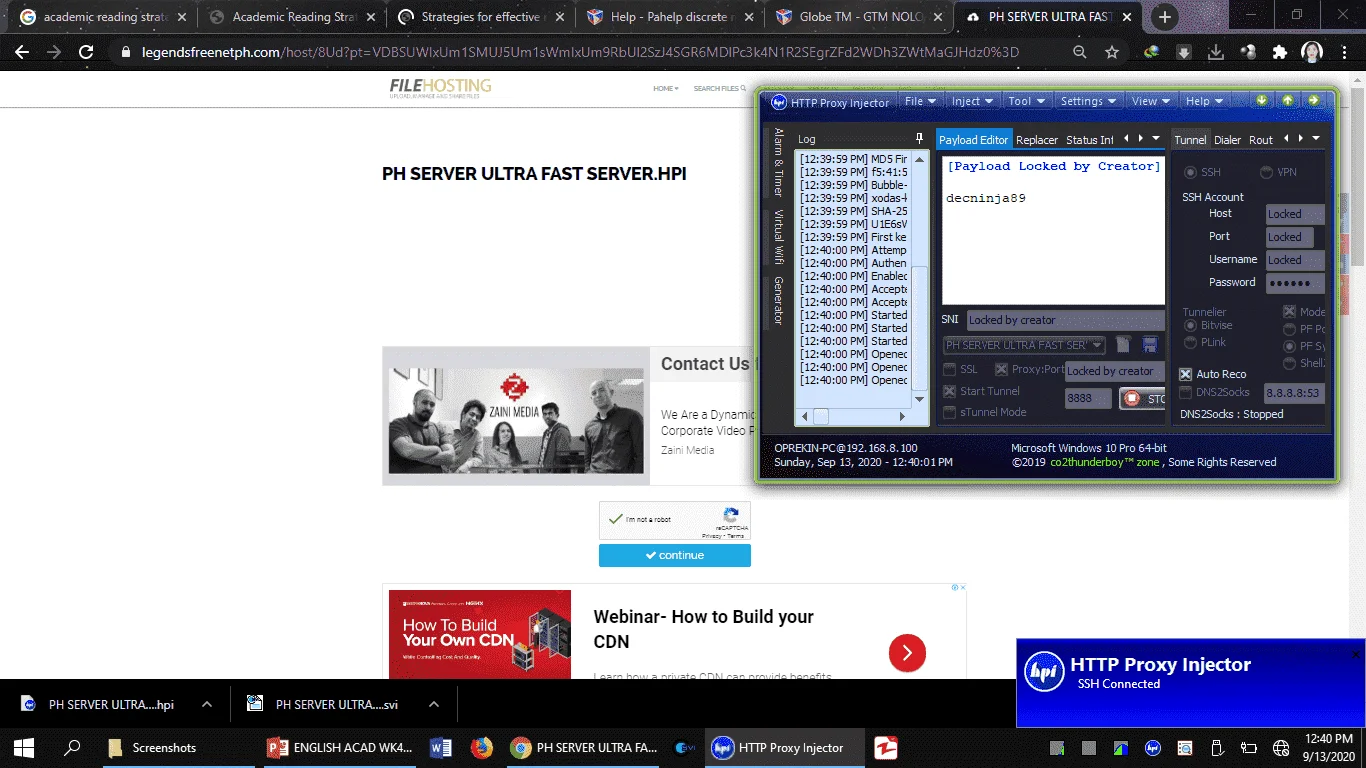1366x768 pixels.
Task: Open tab list dropdown next to Status Info tab
Action: coord(1156,138)
